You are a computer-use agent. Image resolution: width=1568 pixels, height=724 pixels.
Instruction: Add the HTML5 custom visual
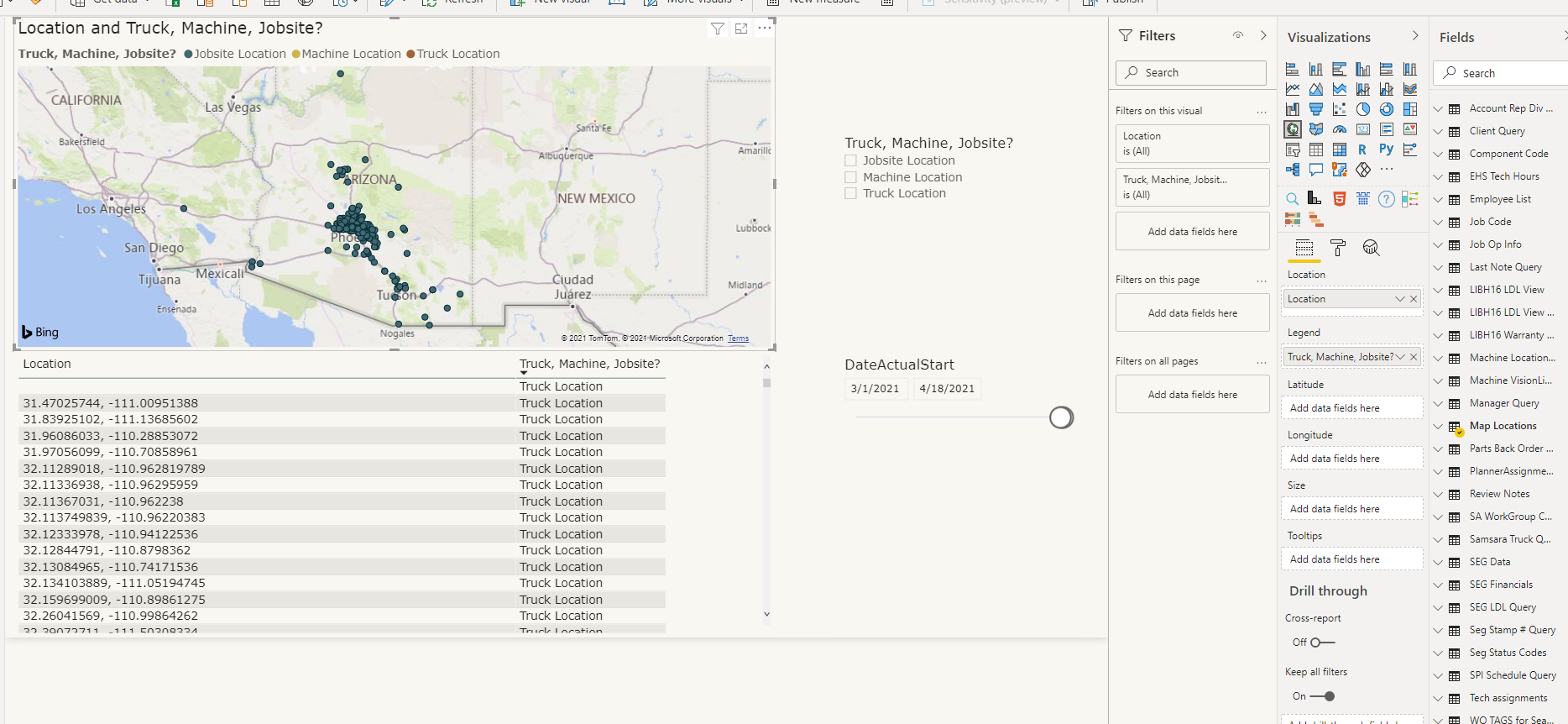[1340, 199]
